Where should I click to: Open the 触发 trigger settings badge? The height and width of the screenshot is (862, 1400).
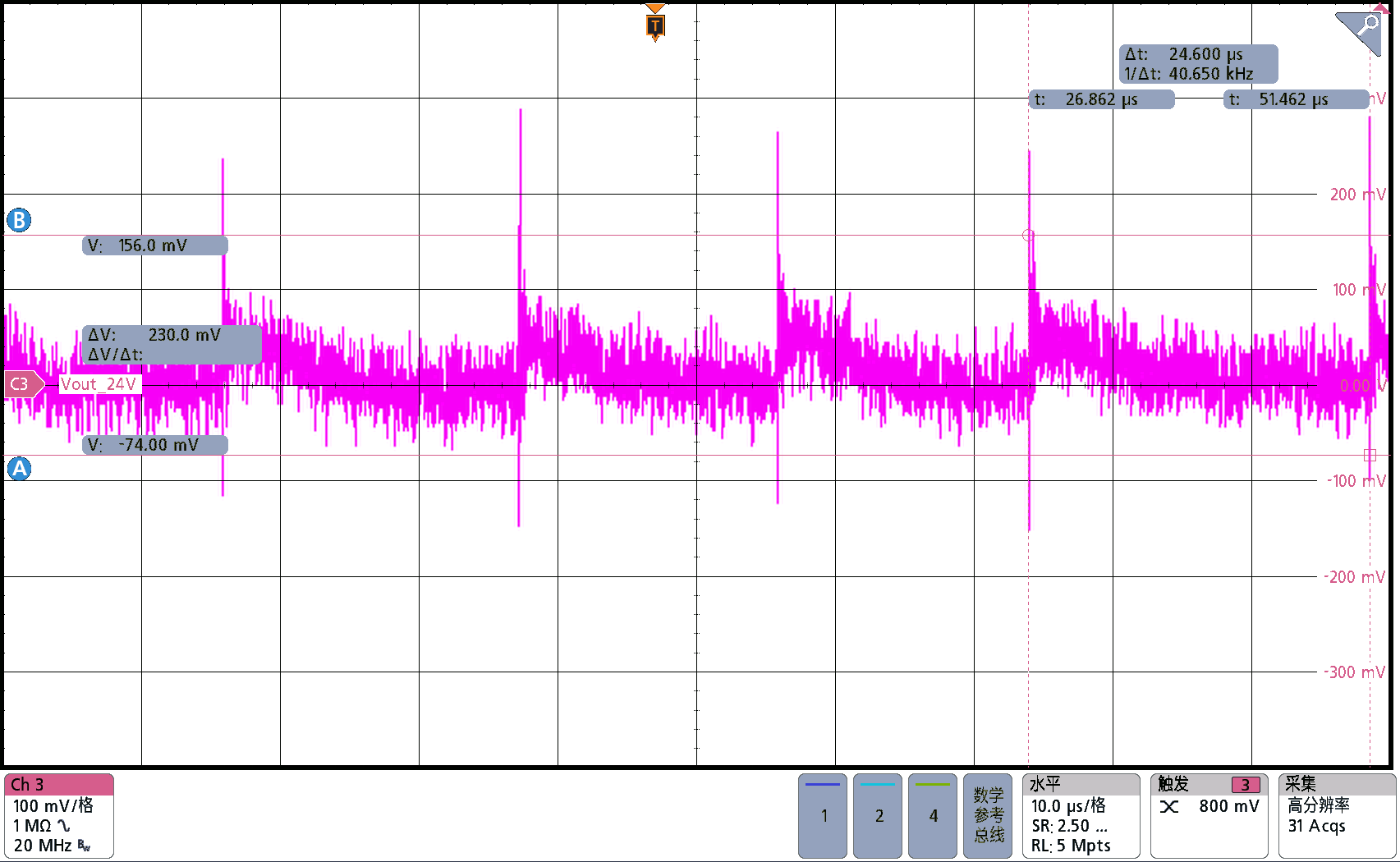point(1209,816)
